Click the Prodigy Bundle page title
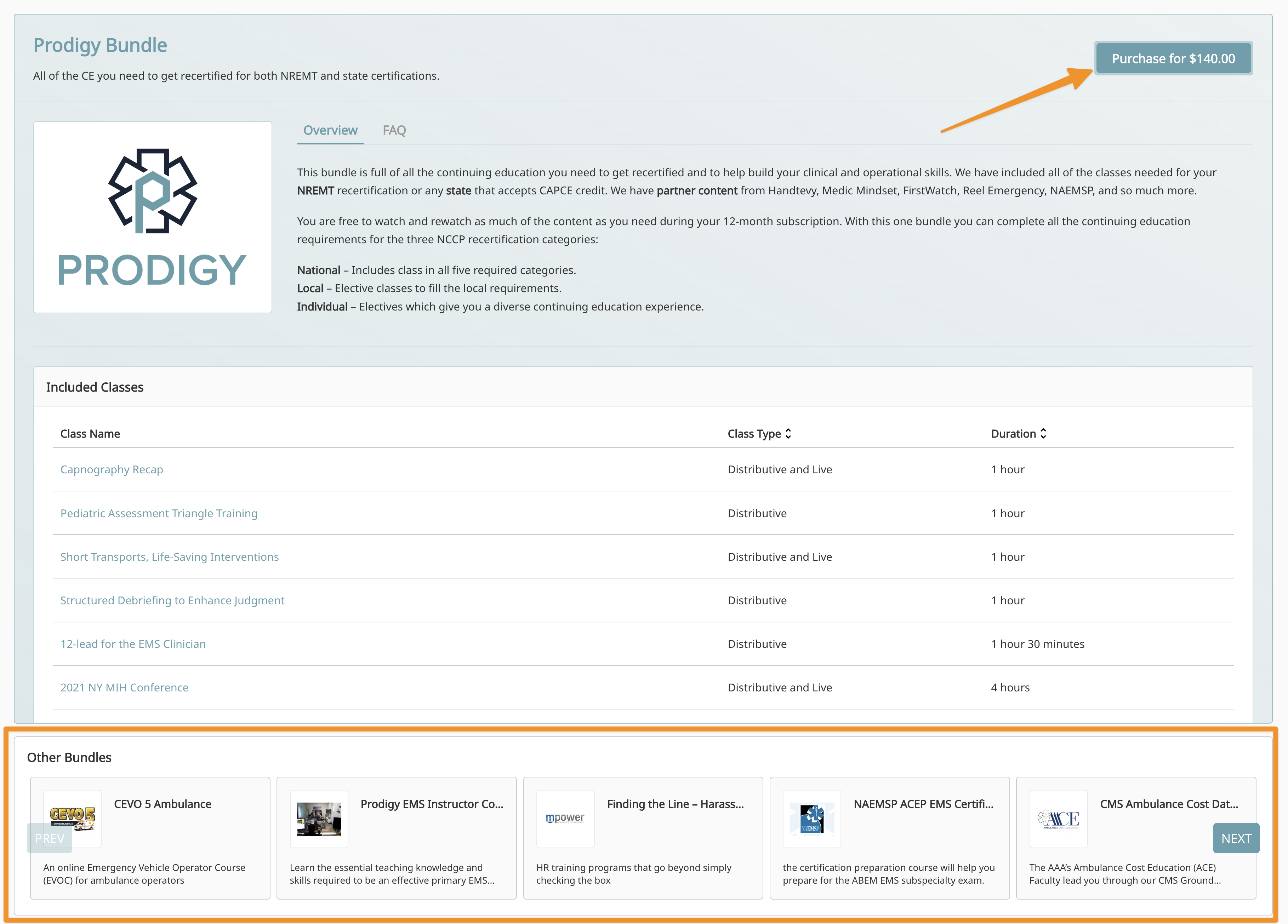Image resolution: width=1288 pixels, height=924 pixels. tap(101, 45)
